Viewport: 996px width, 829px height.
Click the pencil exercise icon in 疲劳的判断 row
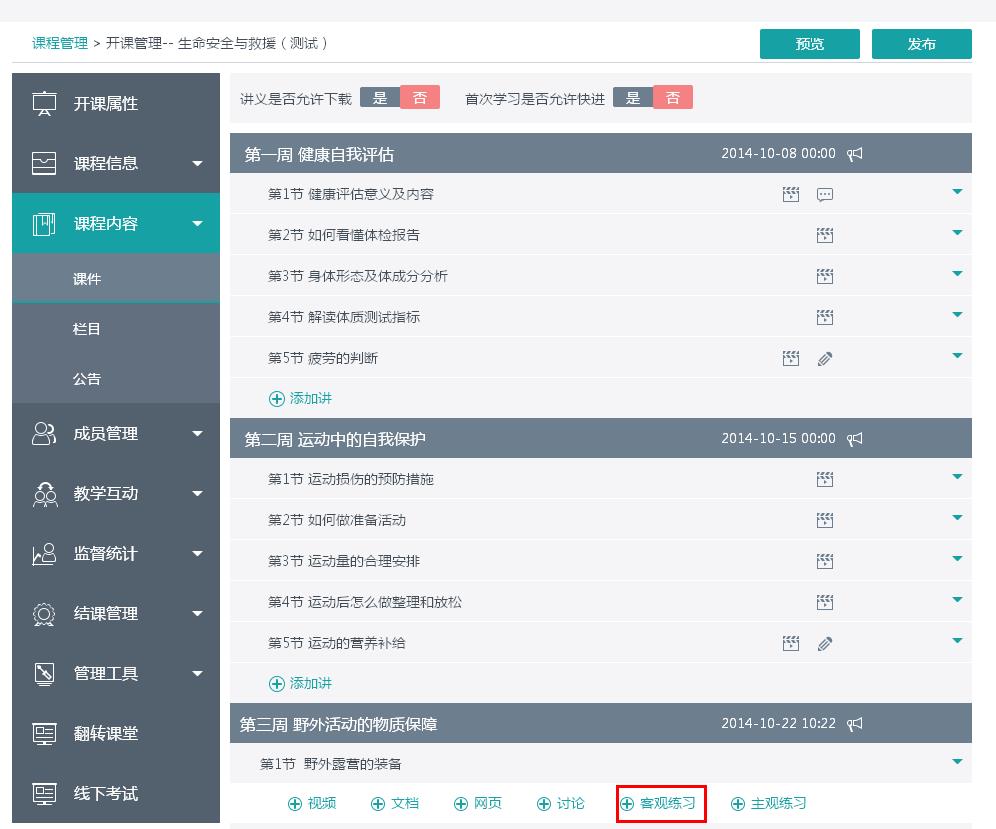click(x=825, y=358)
